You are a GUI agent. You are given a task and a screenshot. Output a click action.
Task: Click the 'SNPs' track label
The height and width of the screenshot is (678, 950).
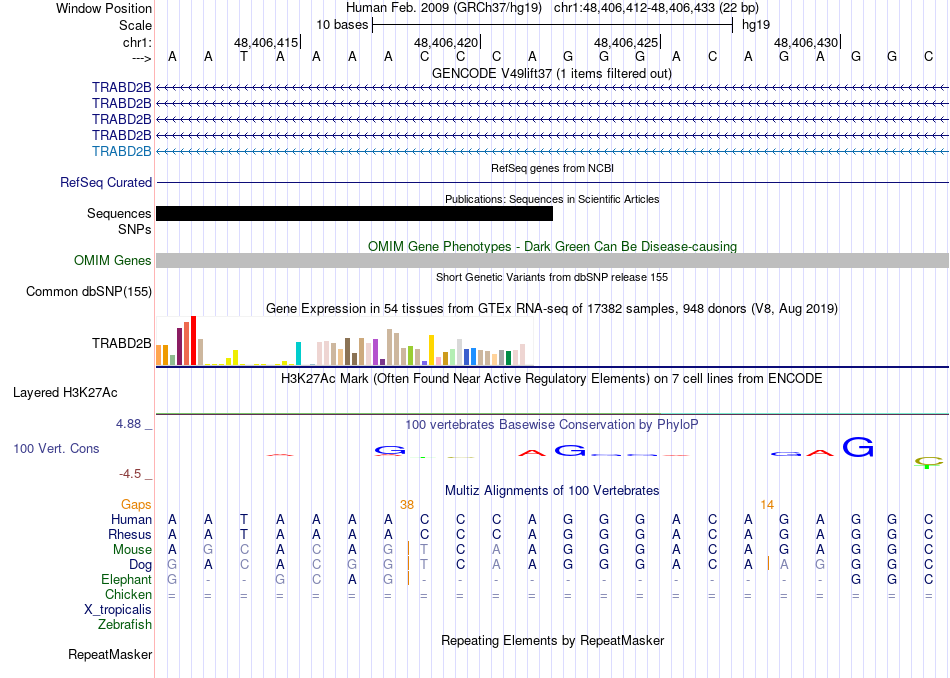click(x=135, y=229)
